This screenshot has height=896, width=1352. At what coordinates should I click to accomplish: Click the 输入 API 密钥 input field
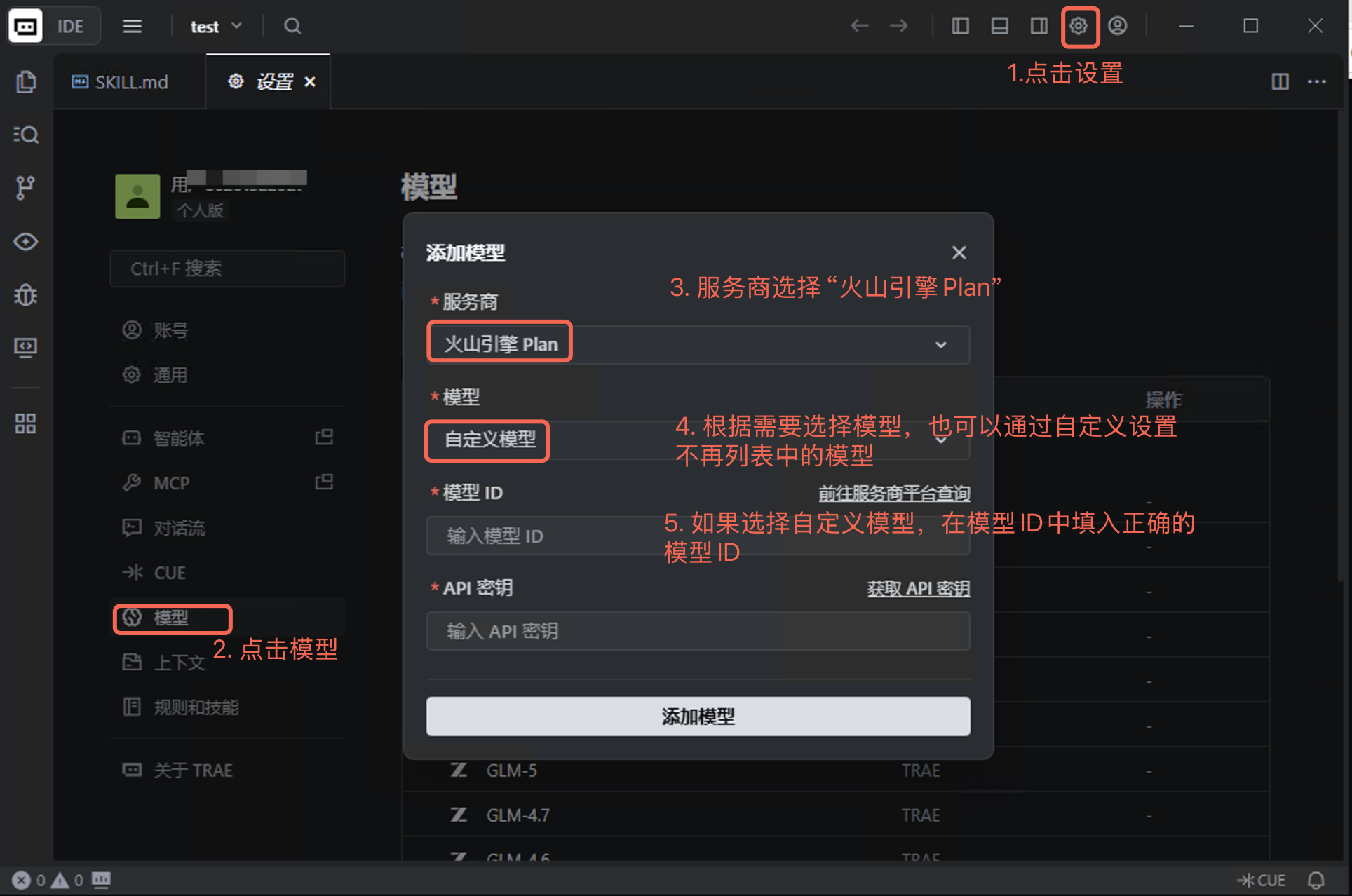[698, 631]
